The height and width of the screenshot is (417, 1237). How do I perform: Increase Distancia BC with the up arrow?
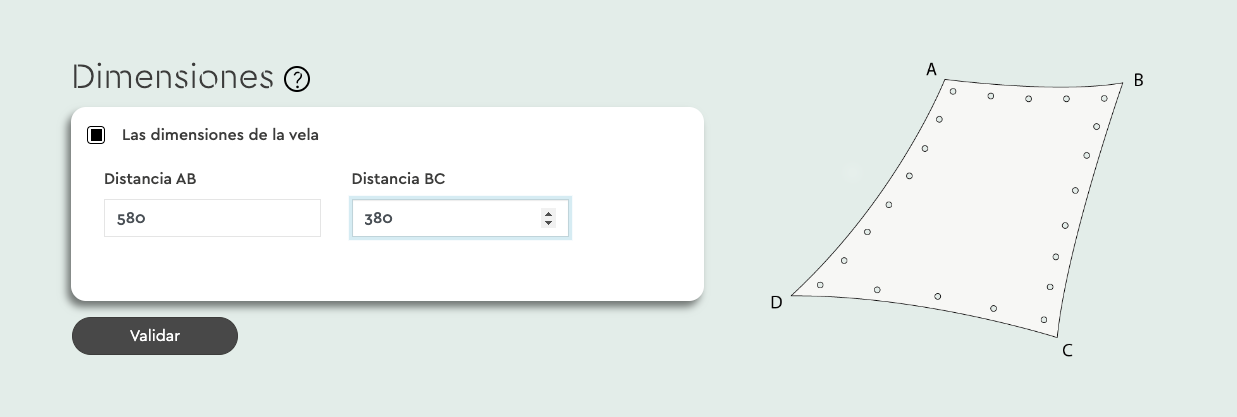548,213
